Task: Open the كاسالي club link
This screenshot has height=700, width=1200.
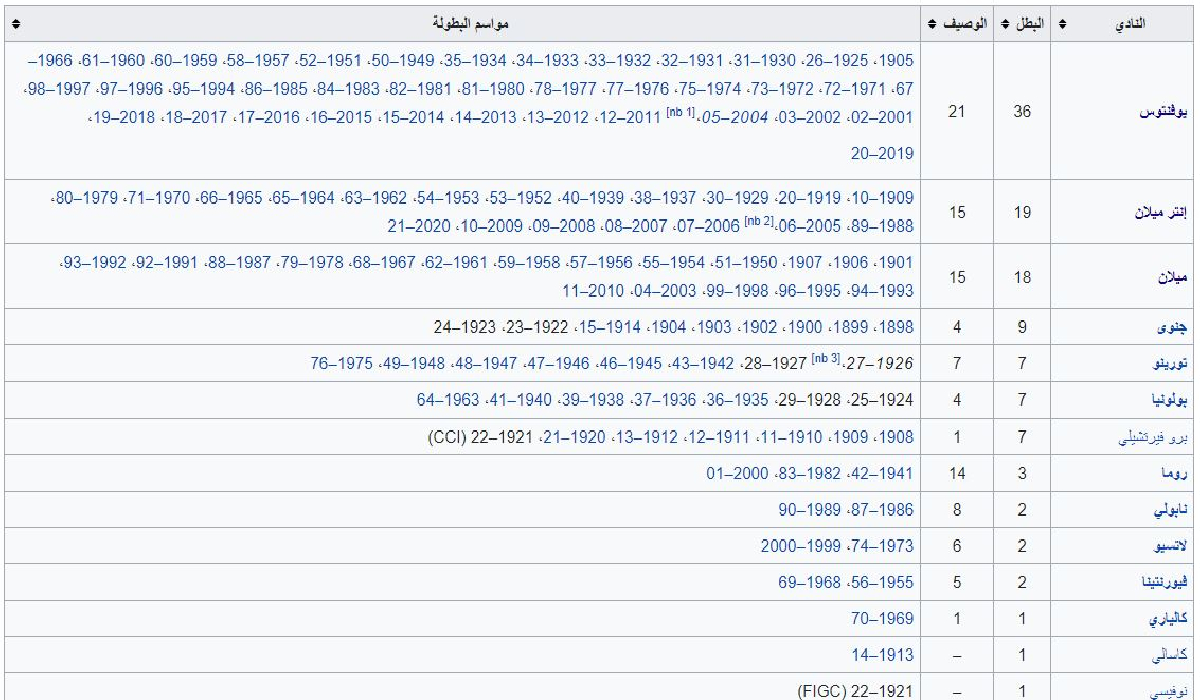Action: (1169, 655)
